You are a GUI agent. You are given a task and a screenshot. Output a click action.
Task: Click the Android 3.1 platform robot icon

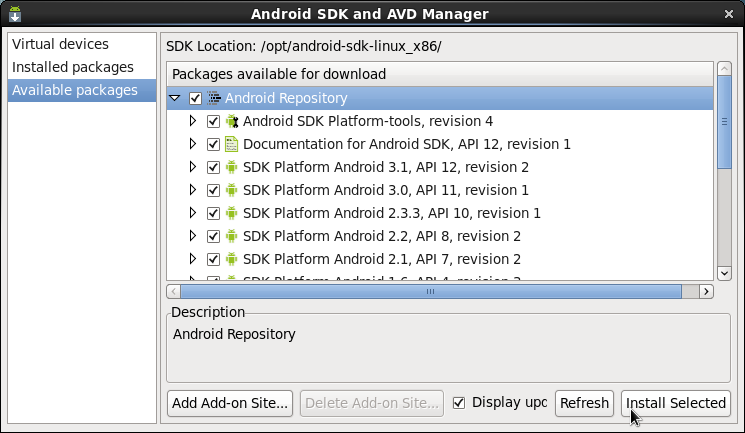[x=231, y=167]
